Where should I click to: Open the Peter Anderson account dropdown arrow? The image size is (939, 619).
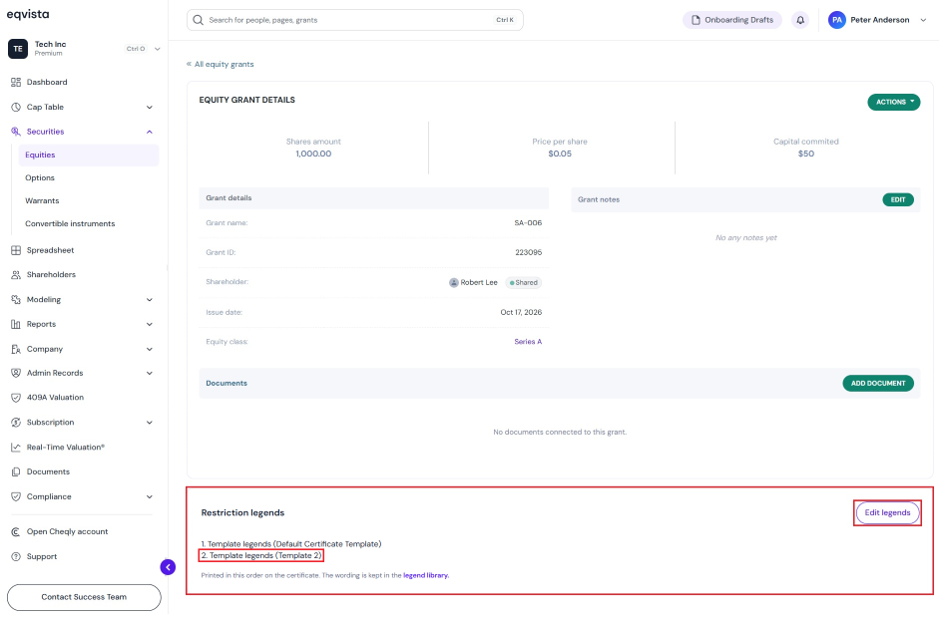click(923, 20)
